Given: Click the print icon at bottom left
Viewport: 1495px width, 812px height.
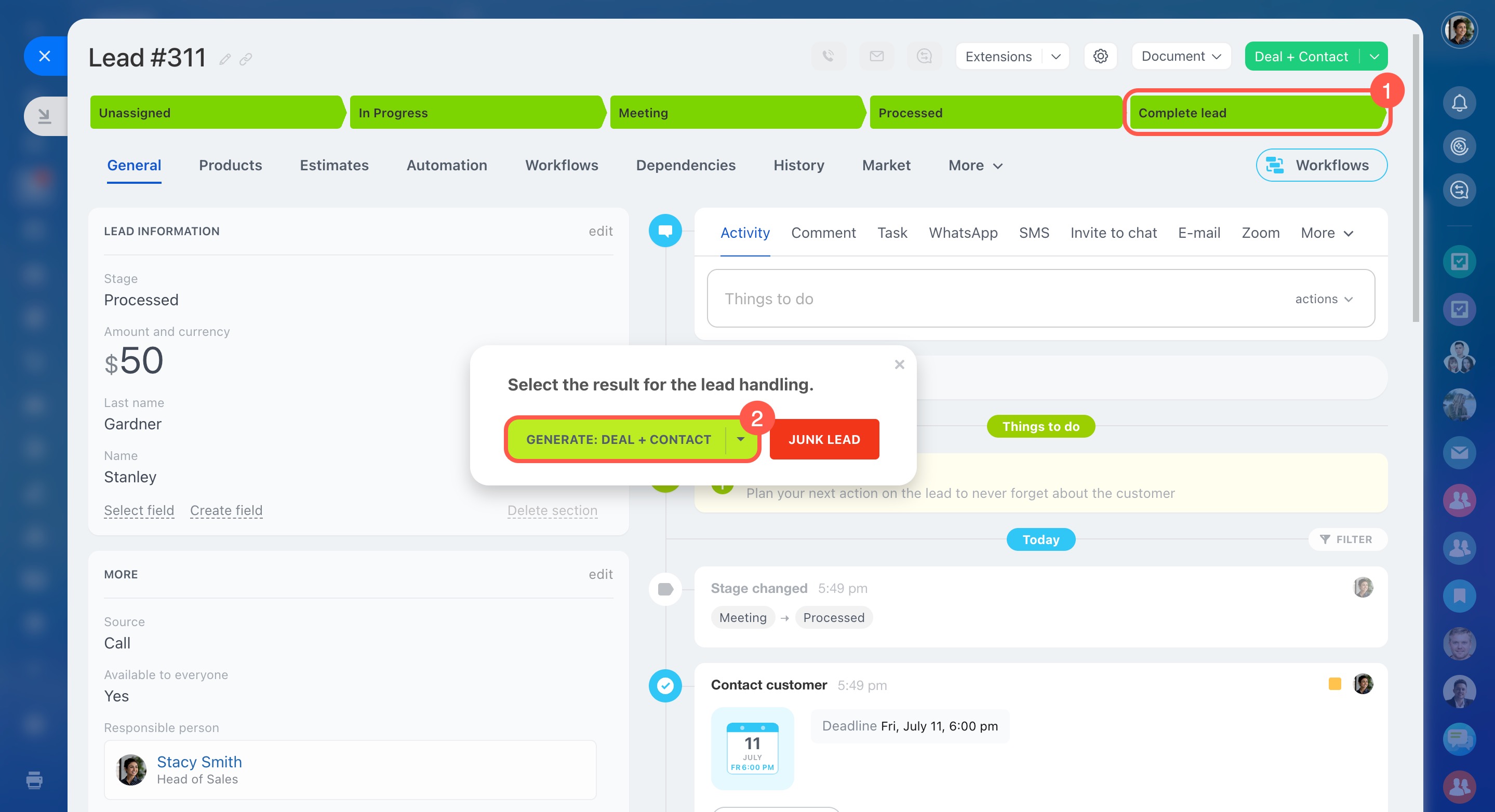Looking at the screenshot, I should click(34, 780).
